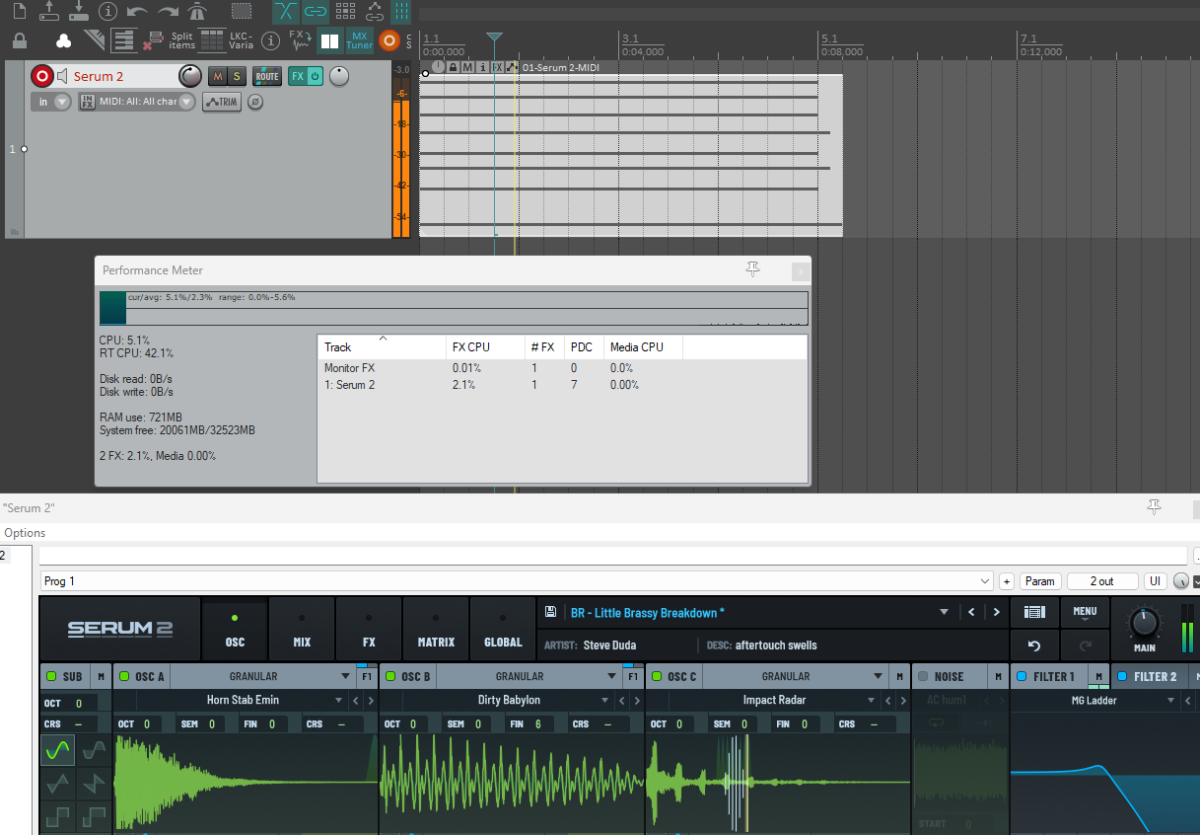Screen dimensions: 1200x835
Task: Click the metronome icon
Action: click(198, 12)
